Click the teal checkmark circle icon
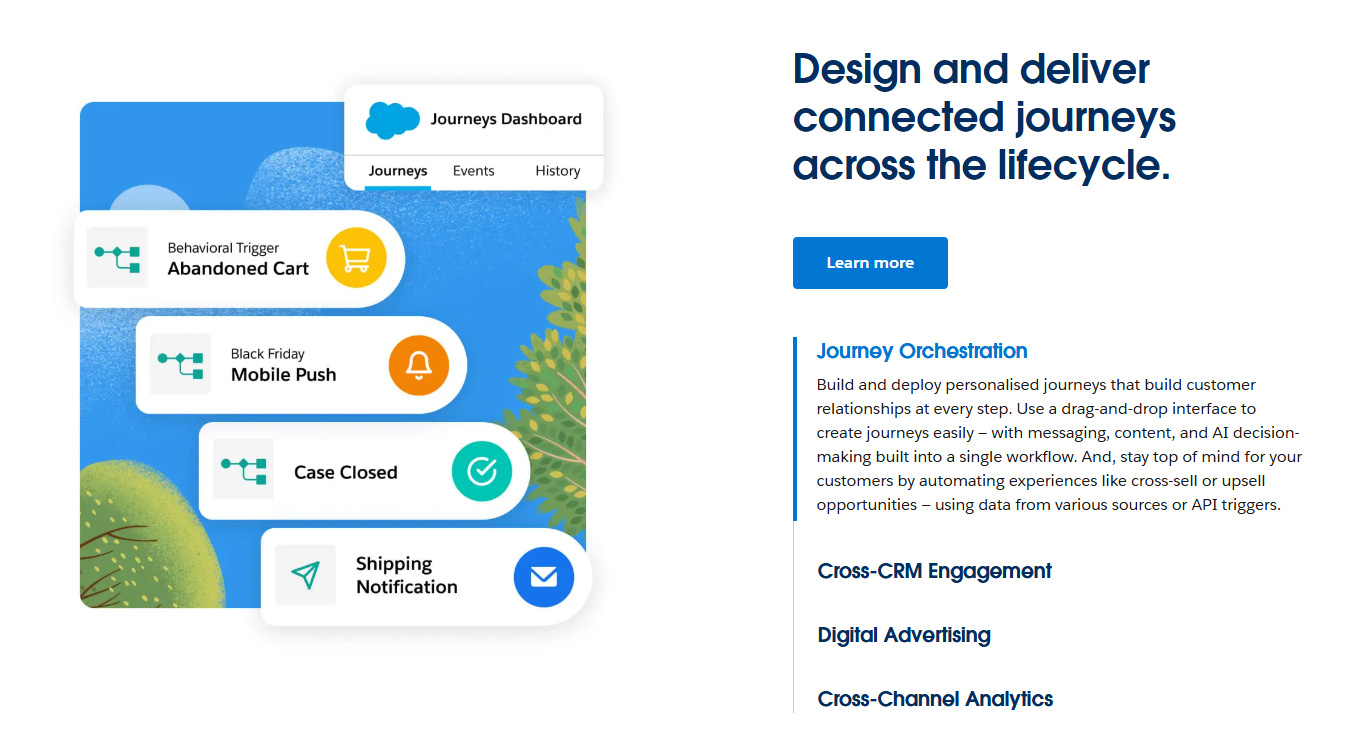This screenshot has height=738, width=1360. click(482, 471)
